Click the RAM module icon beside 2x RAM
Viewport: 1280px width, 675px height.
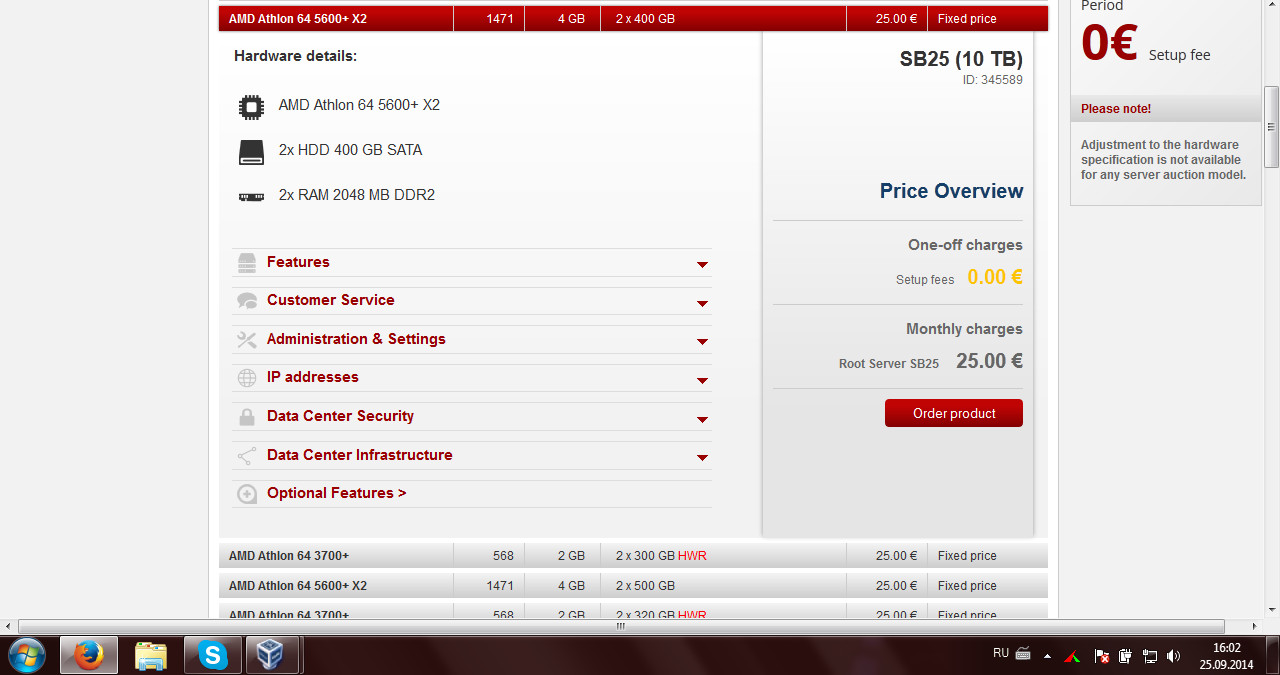tap(250, 196)
